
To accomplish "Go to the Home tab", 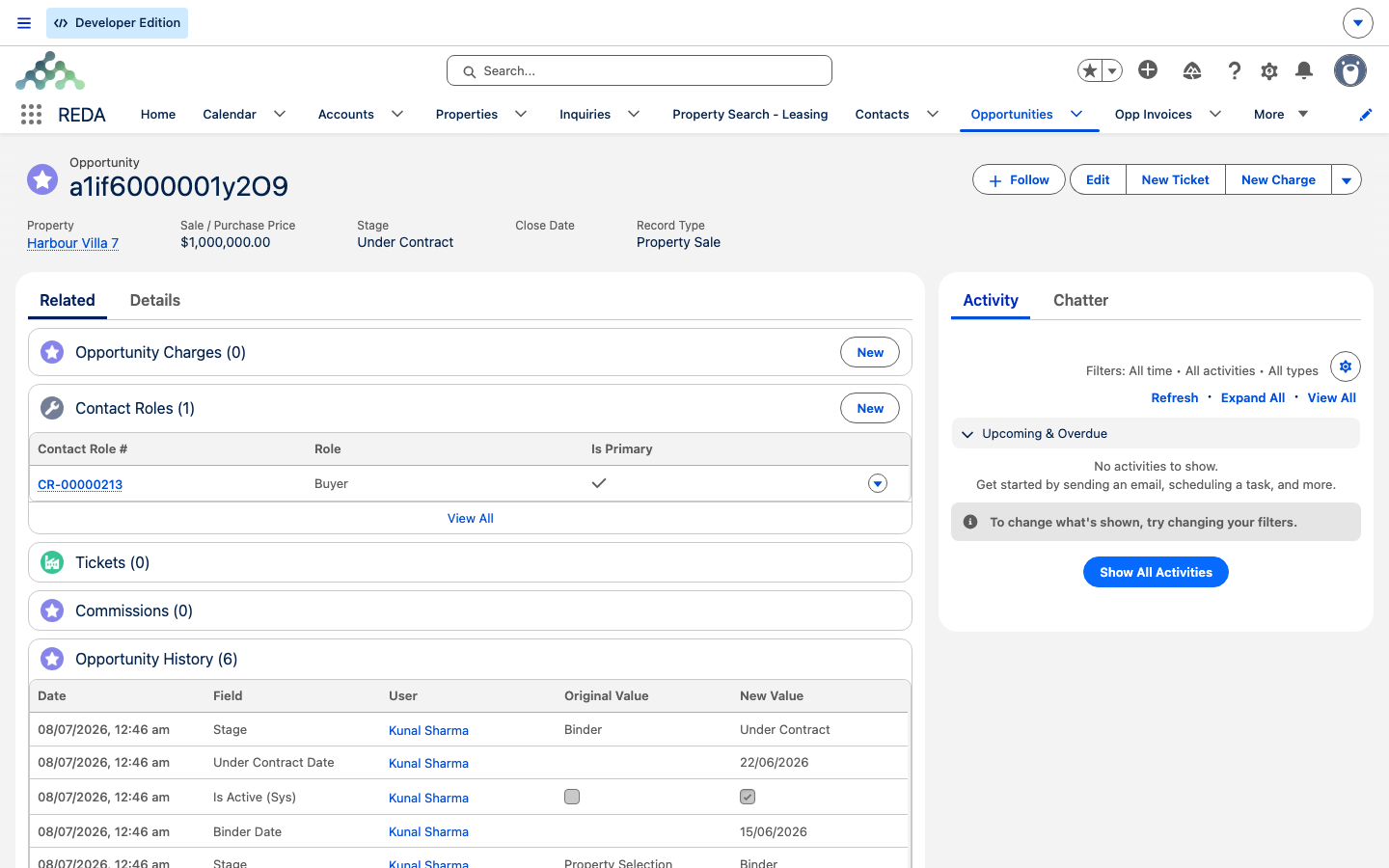I will click(x=158, y=114).
